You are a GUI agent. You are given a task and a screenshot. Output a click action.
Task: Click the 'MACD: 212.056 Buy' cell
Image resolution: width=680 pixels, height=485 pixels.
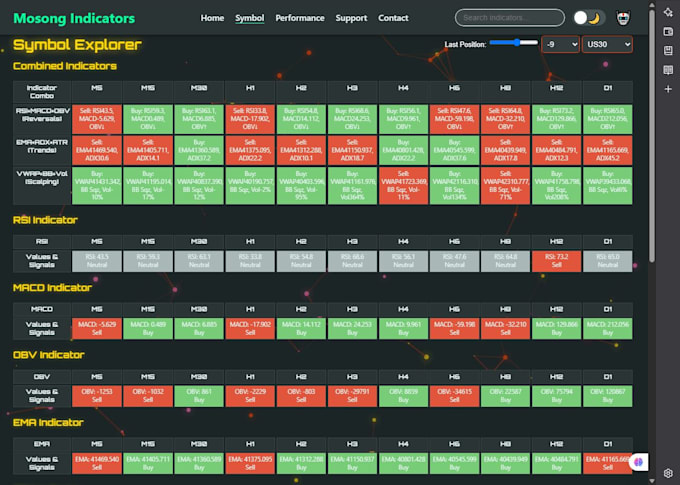[x=608, y=328]
